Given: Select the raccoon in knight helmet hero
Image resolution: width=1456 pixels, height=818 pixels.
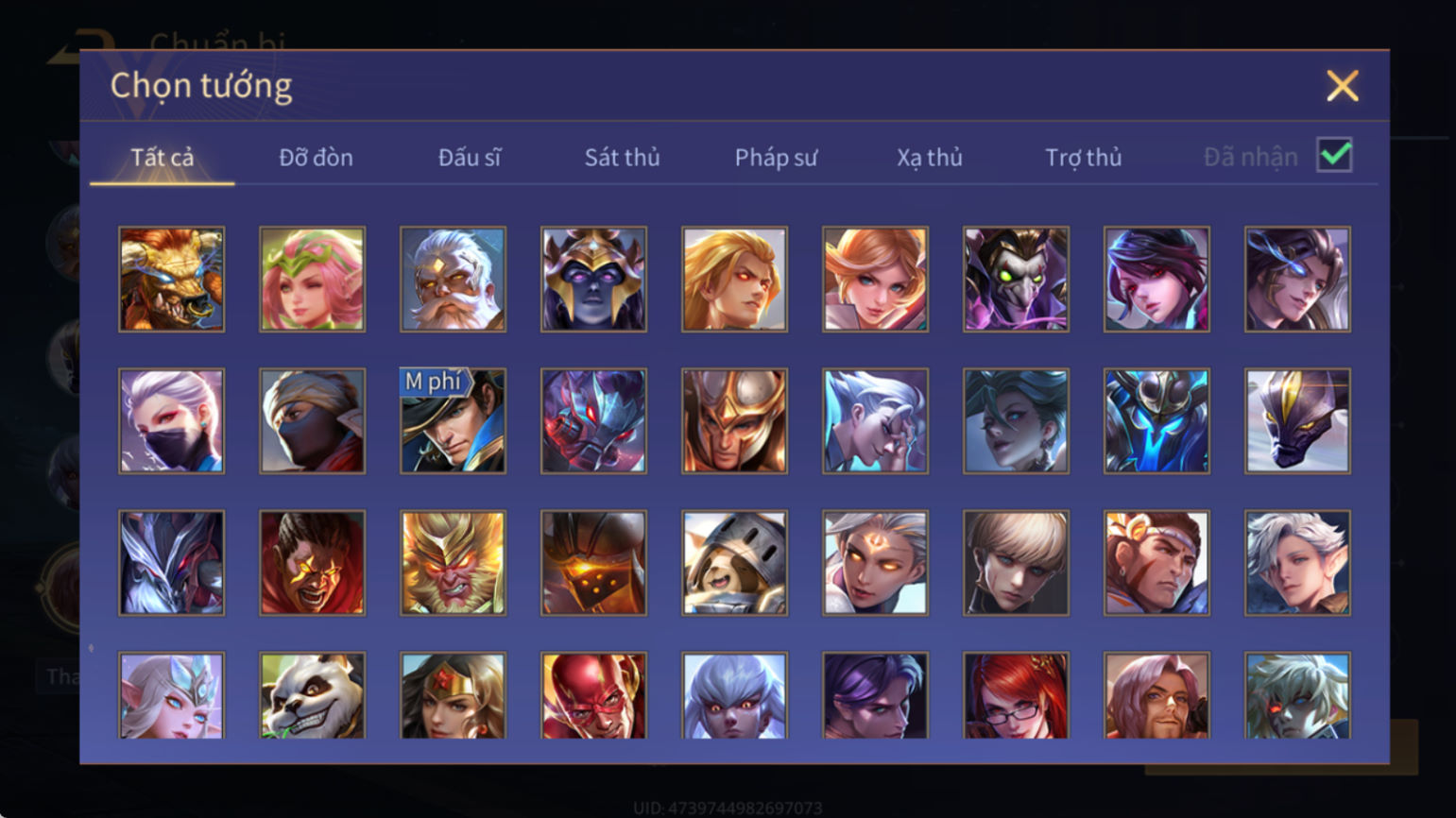Looking at the screenshot, I should coord(734,563).
